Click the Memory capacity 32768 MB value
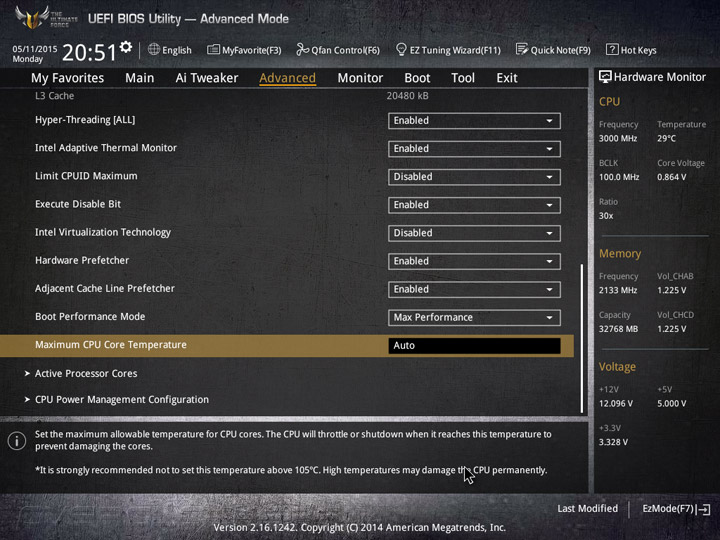 pos(618,329)
